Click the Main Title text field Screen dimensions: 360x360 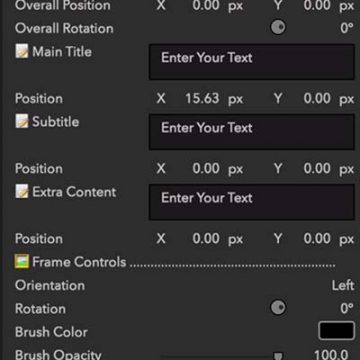pos(252,62)
